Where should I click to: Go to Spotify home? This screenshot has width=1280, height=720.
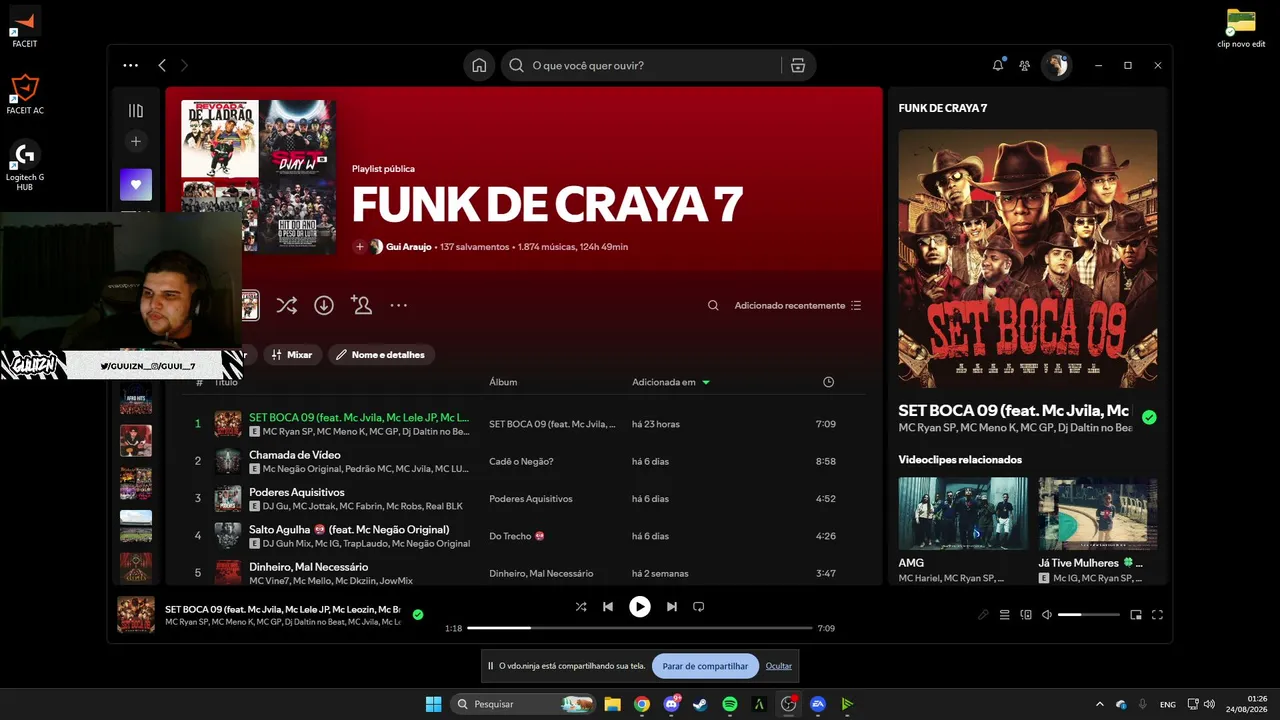(479, 65)
